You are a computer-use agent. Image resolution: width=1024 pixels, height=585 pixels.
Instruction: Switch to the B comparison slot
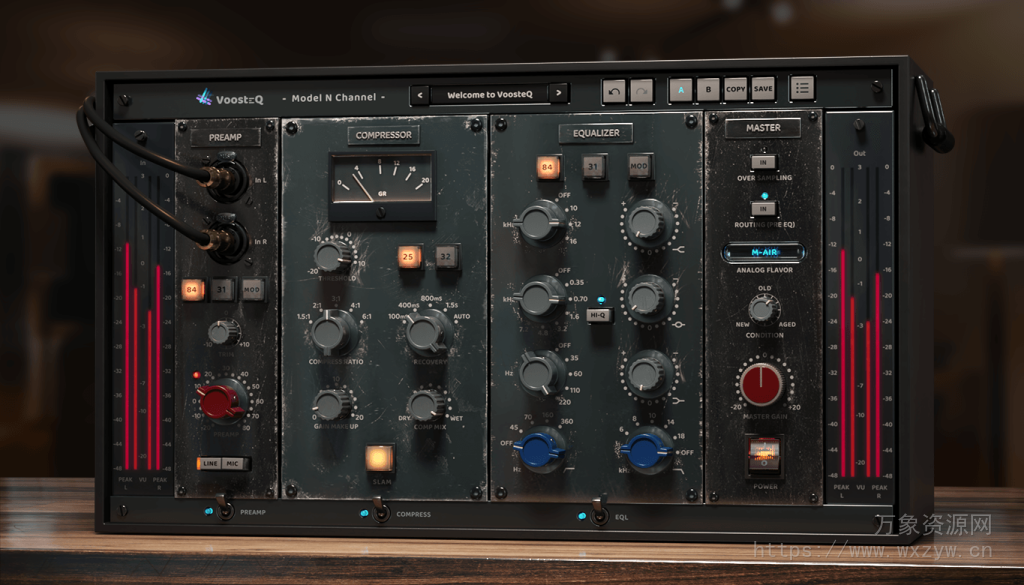pos(707,89)
